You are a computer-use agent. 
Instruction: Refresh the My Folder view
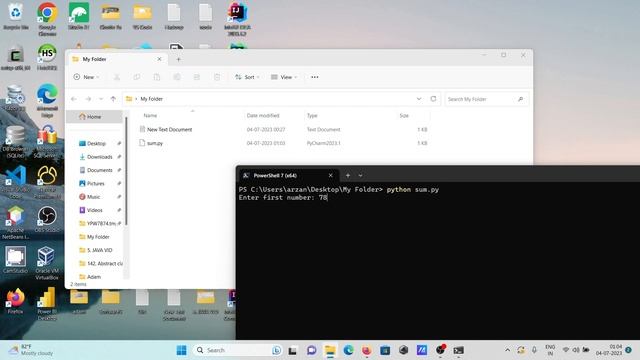pos(433,99)
